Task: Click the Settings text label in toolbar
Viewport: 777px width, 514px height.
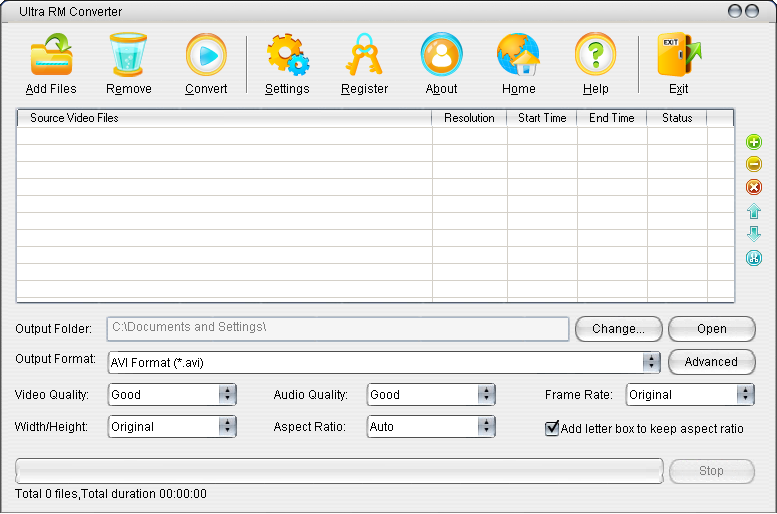Action: [x=287, y=89]
